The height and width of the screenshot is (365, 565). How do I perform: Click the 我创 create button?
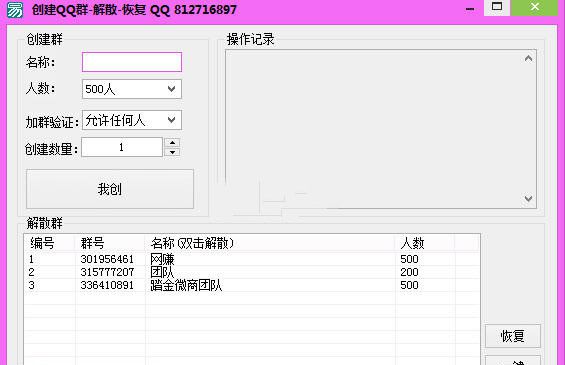point(110,189)
